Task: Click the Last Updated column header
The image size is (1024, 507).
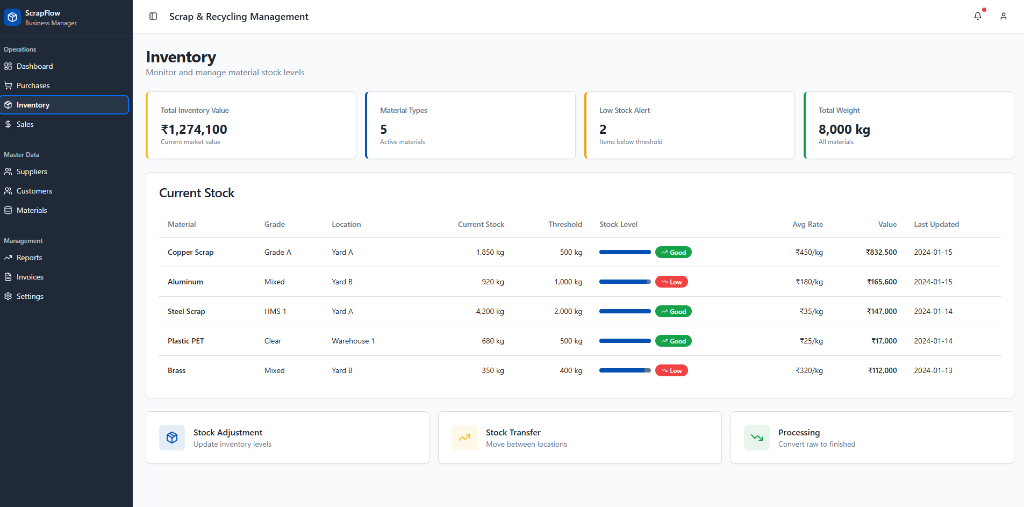Action: (936, 224)
